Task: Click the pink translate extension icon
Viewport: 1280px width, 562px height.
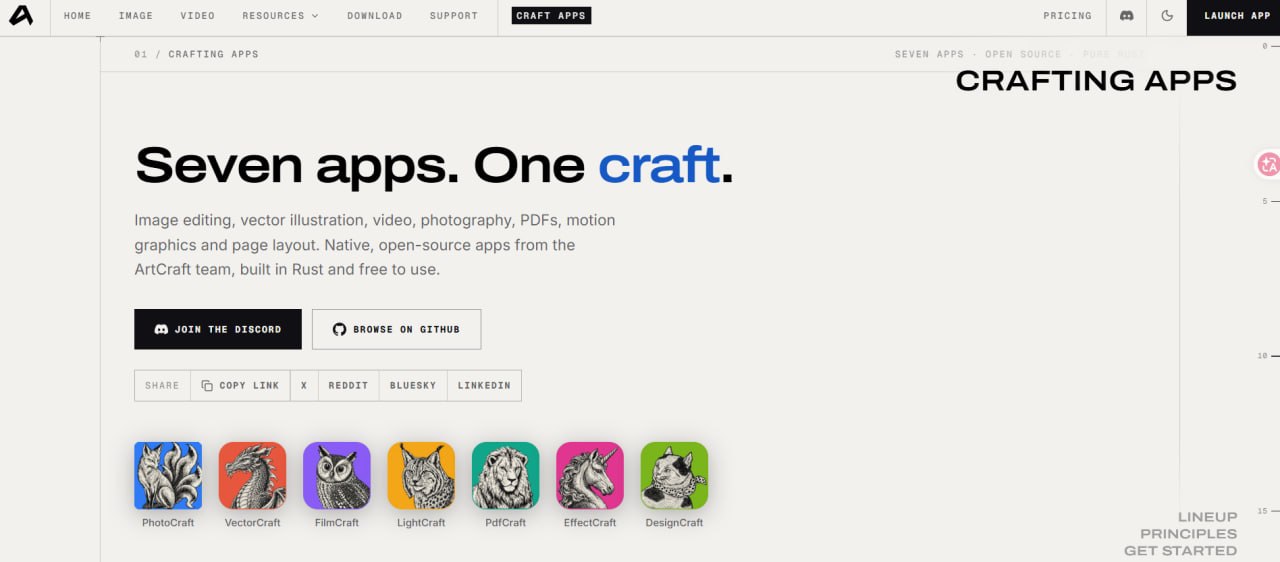Action: (x=1269, y=165)
